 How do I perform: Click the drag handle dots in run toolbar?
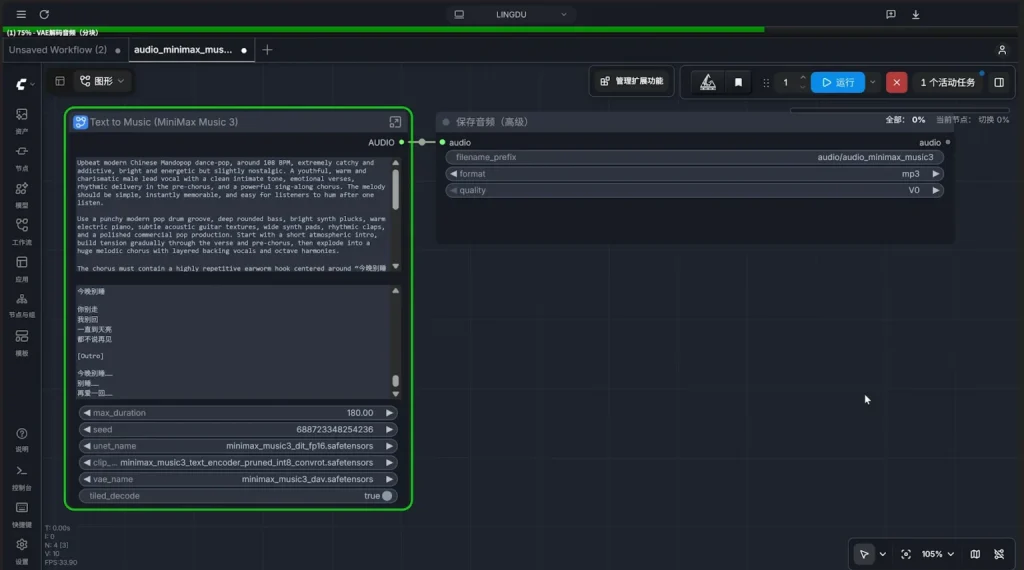pyautogui.click(x=766, y=82)
